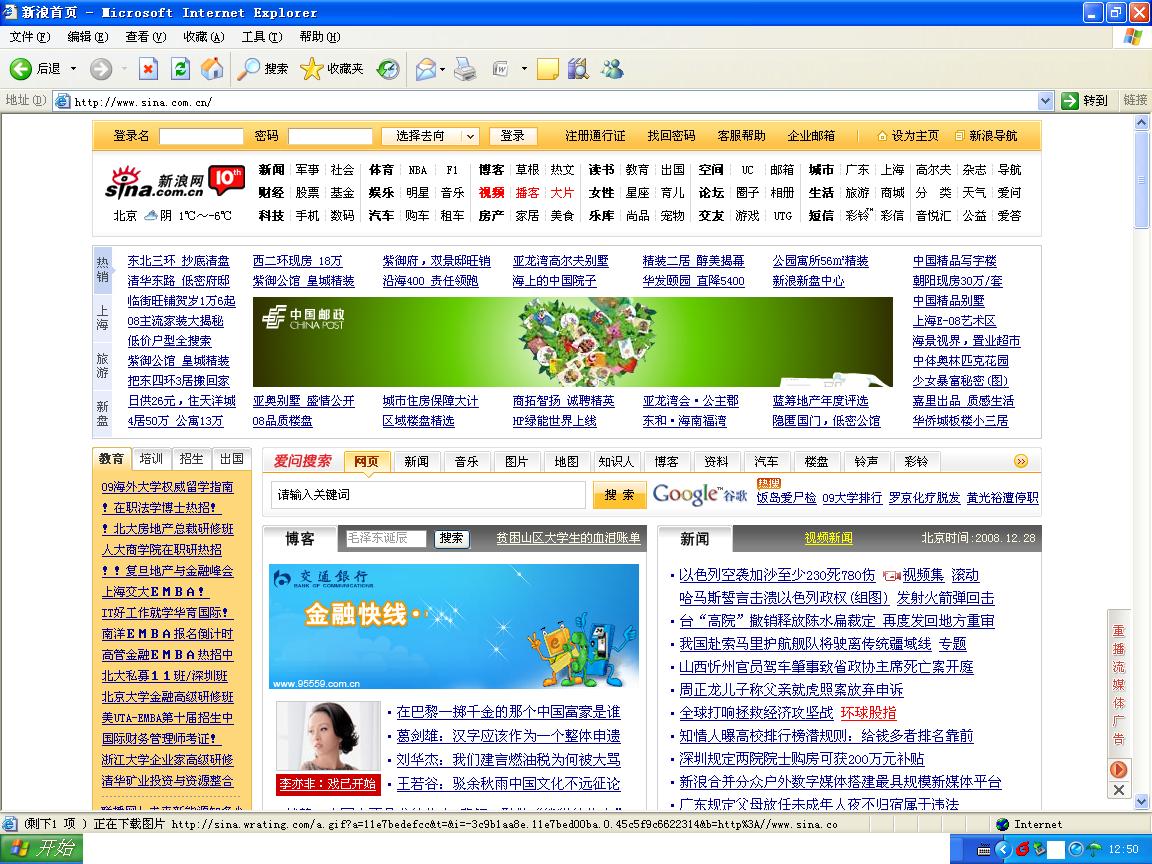Image resolution: width=1152 pixels, height=864 pixels.
Task: Open the 注册通行证 link
Action: (595, 136)
